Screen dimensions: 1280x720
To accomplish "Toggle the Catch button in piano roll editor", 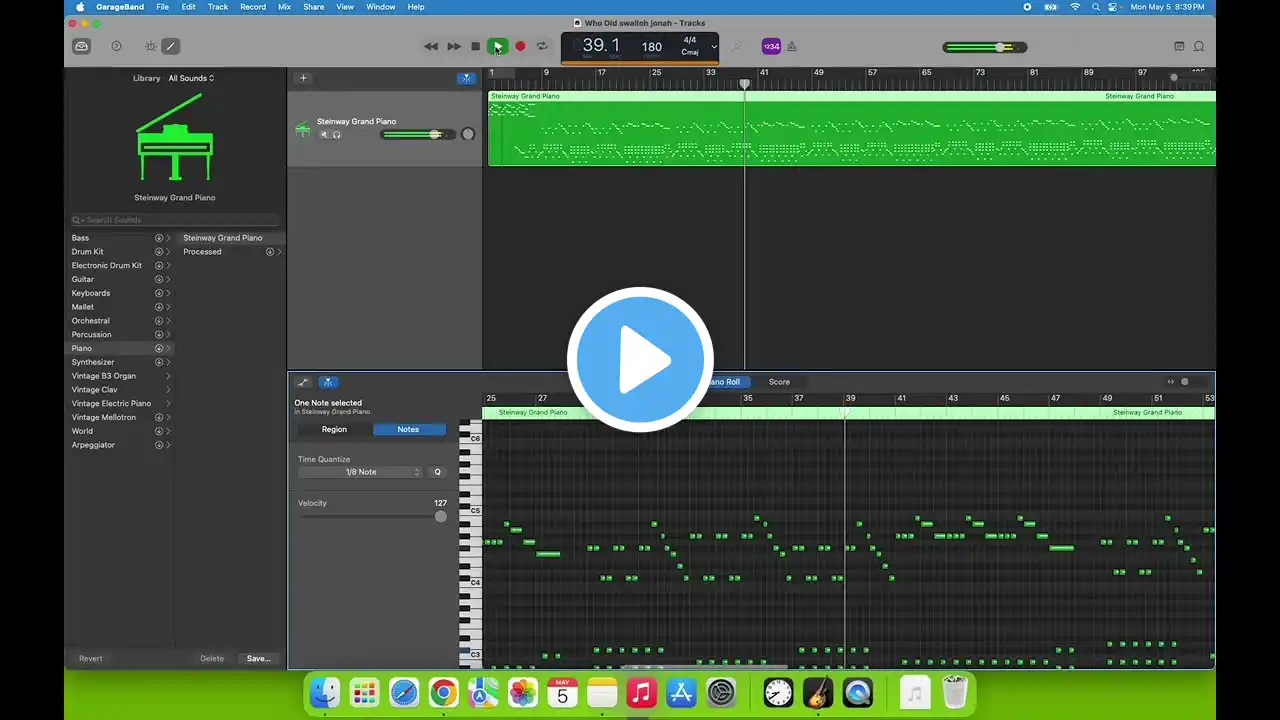I will (x=328, y=382).
